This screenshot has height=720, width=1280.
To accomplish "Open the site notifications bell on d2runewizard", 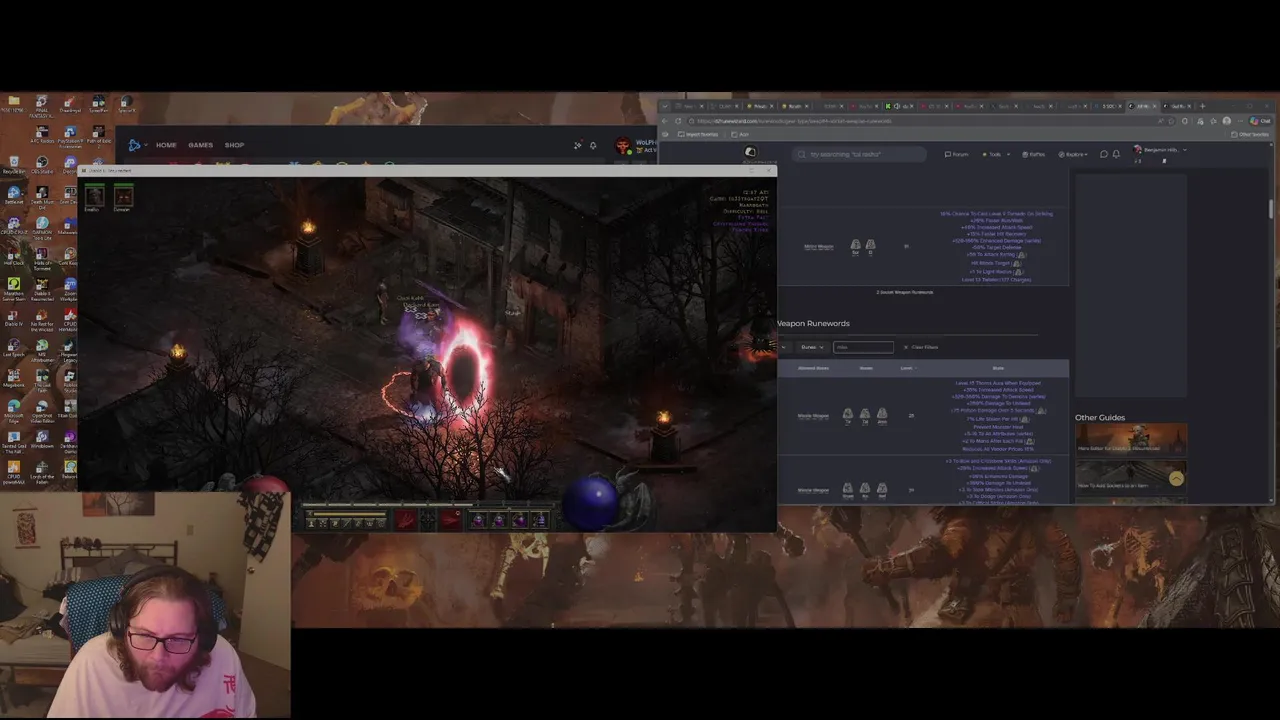I will pyautogui.click(x=1116, y=154).
